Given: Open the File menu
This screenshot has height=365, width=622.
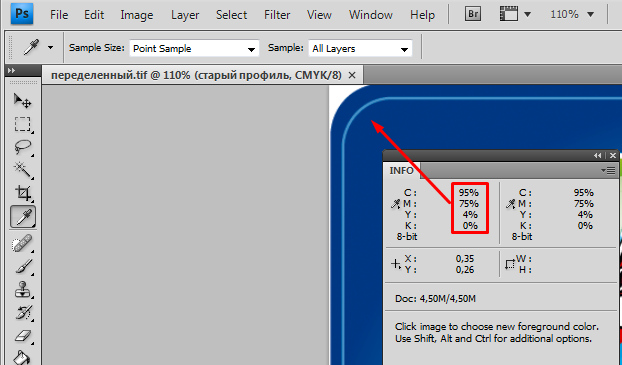Looking at the screenshot, I should 59,15.
